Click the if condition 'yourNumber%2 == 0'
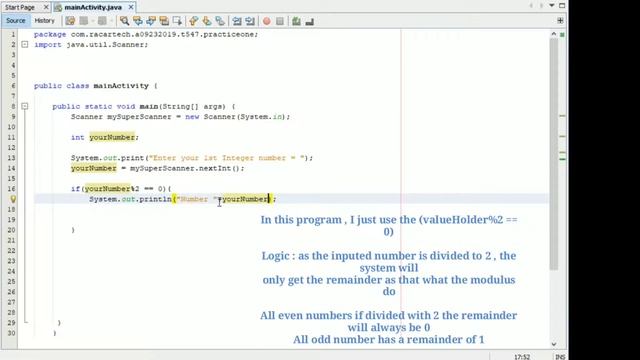The height and width of the screenshot is (360, 640). tap(125, 189)
